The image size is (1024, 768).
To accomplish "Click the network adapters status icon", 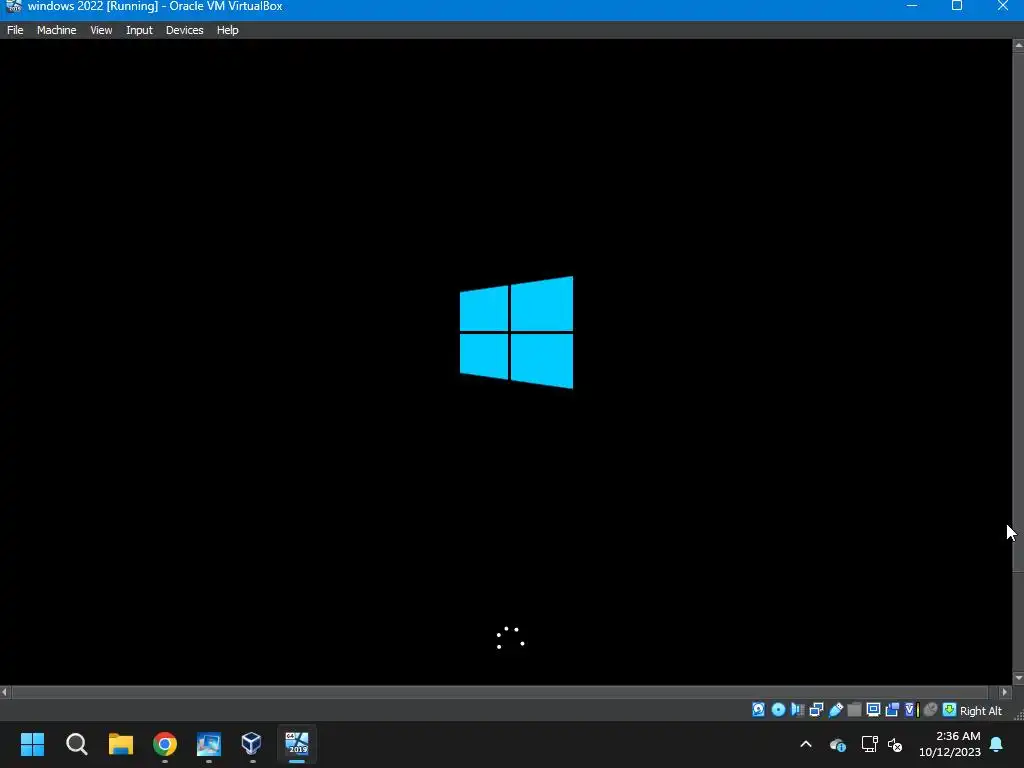I will click(x=816, y=710).
